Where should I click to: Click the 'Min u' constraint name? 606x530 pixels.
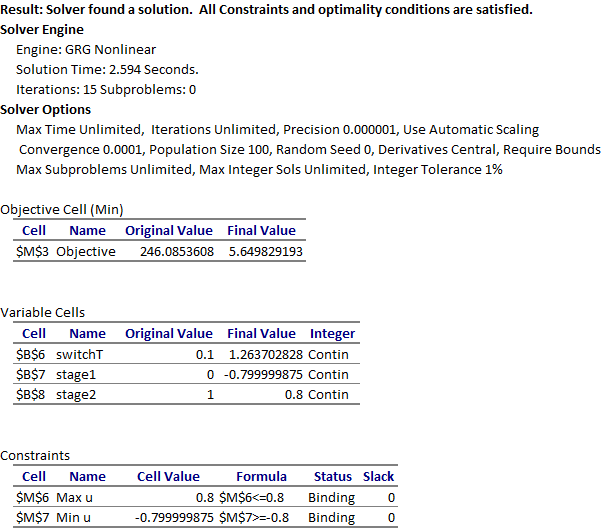tap(73, 518)
